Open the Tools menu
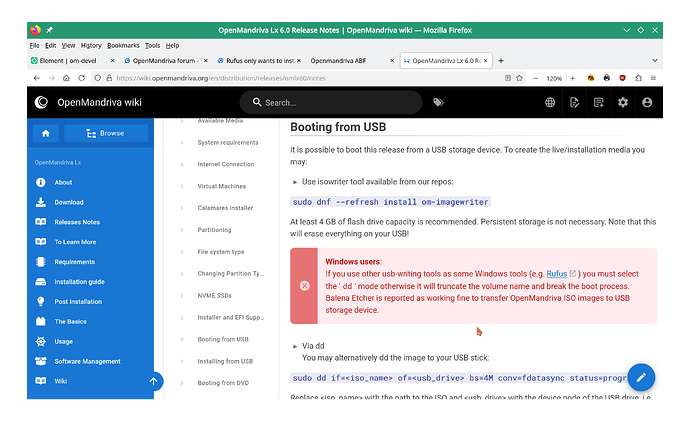The width and height of the screenshot is (690, 431). click(x=153, y=45)
